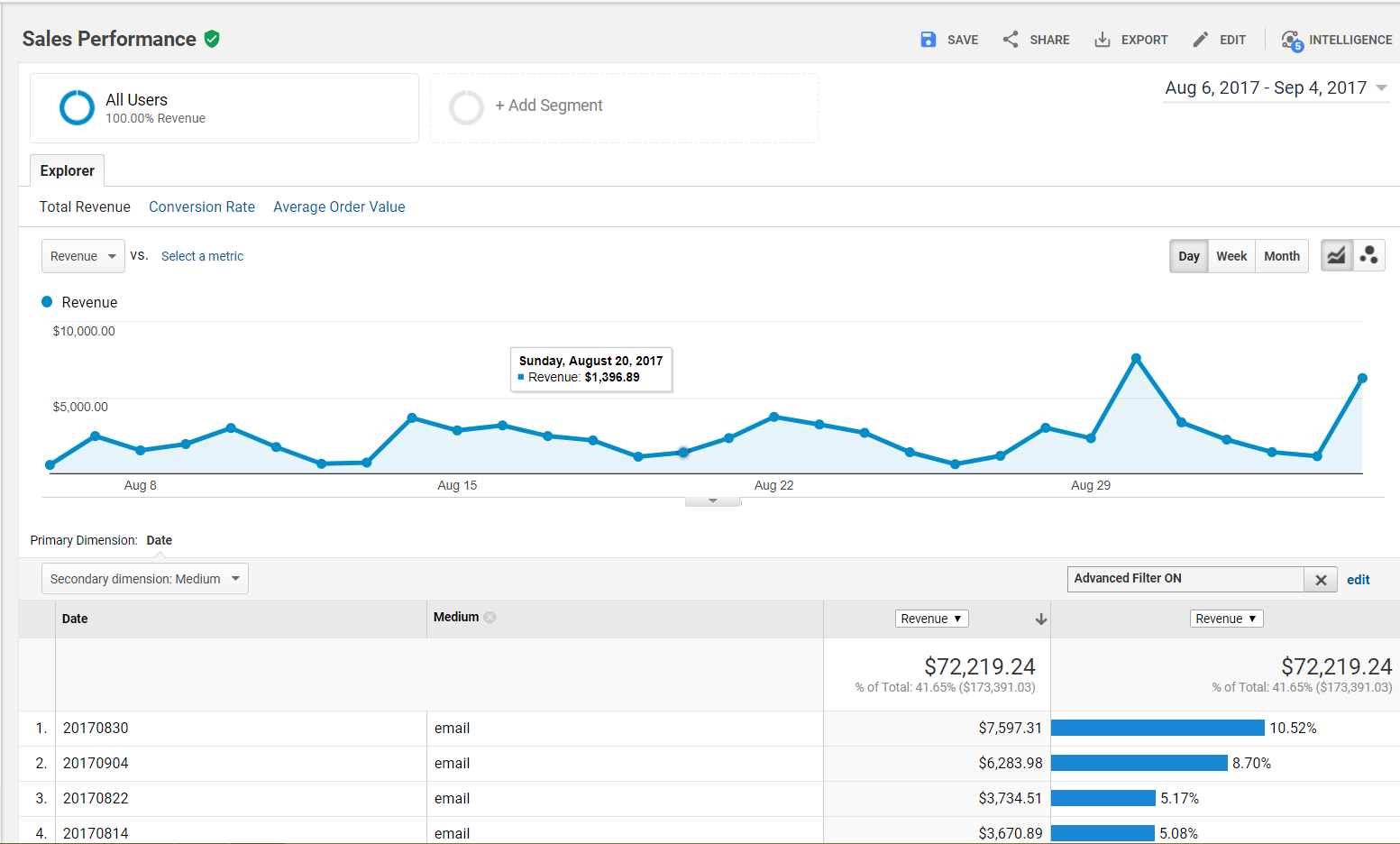The image size is (1400, 844).
Task: Open the Intelligence panel icon
Action: click(x=1292, y=41)
